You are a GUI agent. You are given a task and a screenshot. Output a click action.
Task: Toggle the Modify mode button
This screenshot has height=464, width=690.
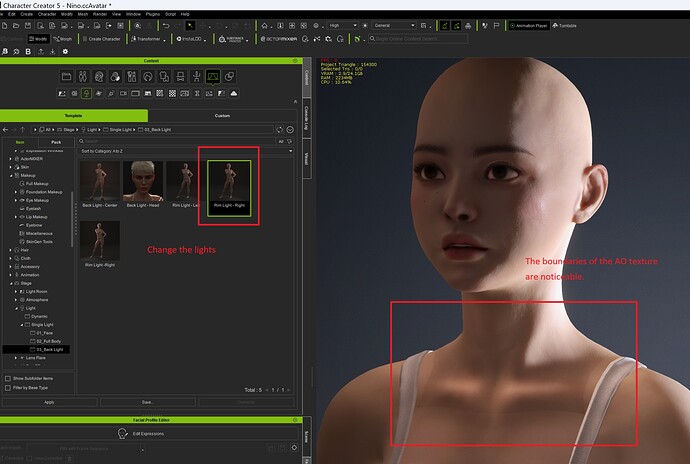(x=38, y=39)
